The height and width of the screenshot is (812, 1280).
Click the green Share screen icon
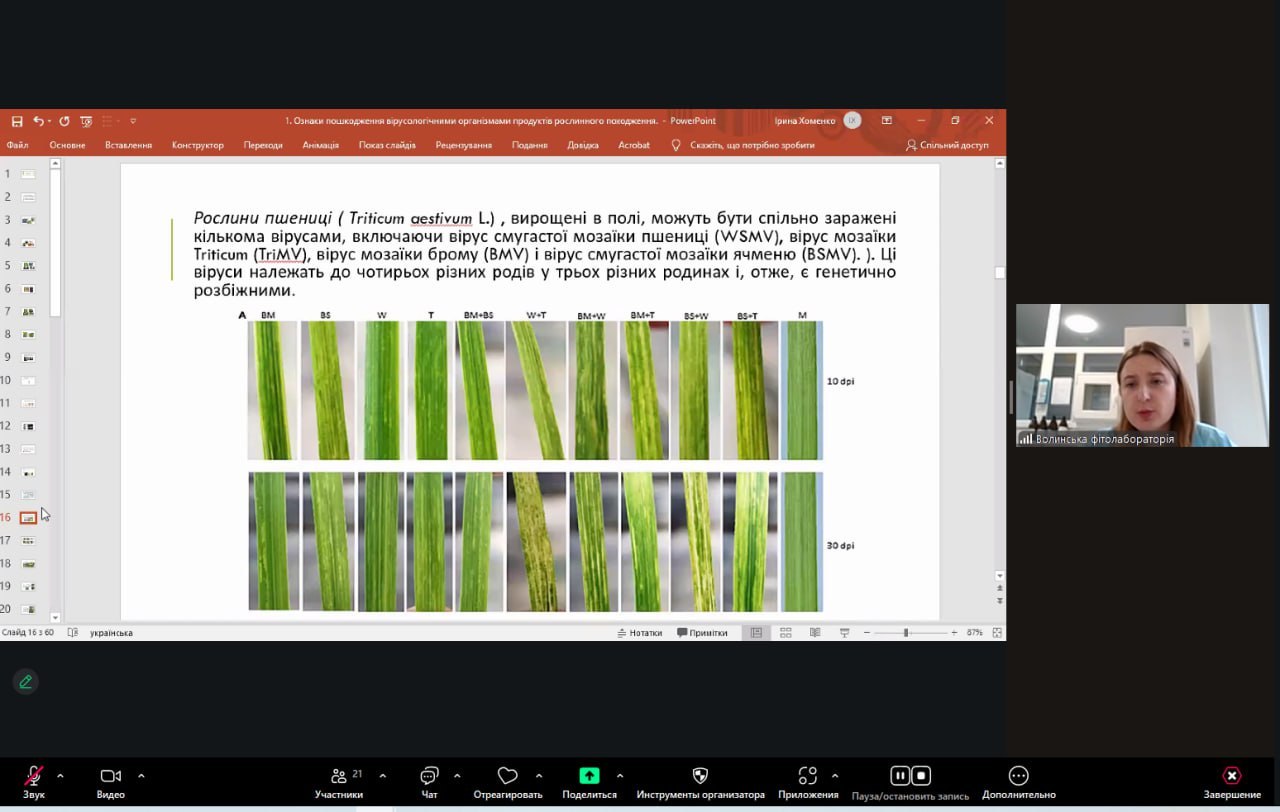point(589,776)
